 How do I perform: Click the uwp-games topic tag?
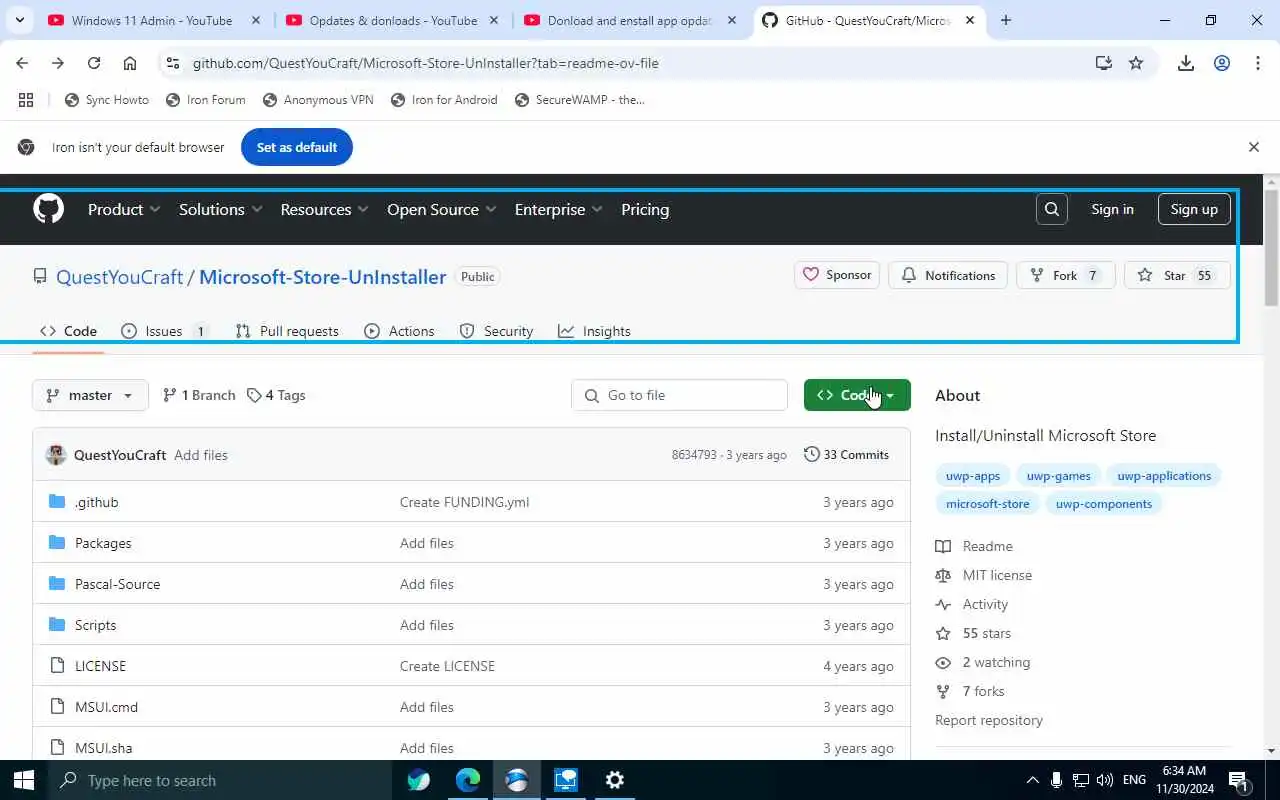click(1058, 476)
